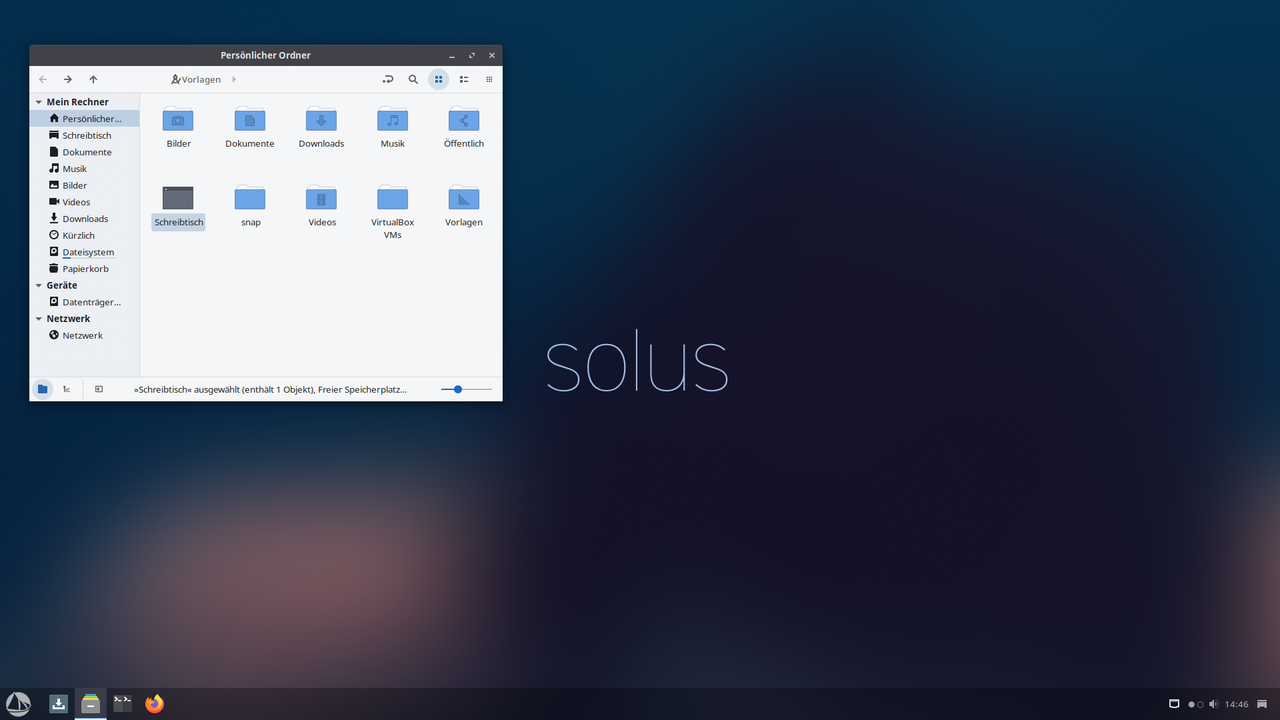Click the zoom slider handle
The image size is (1280, 720).
click(458, 389)
